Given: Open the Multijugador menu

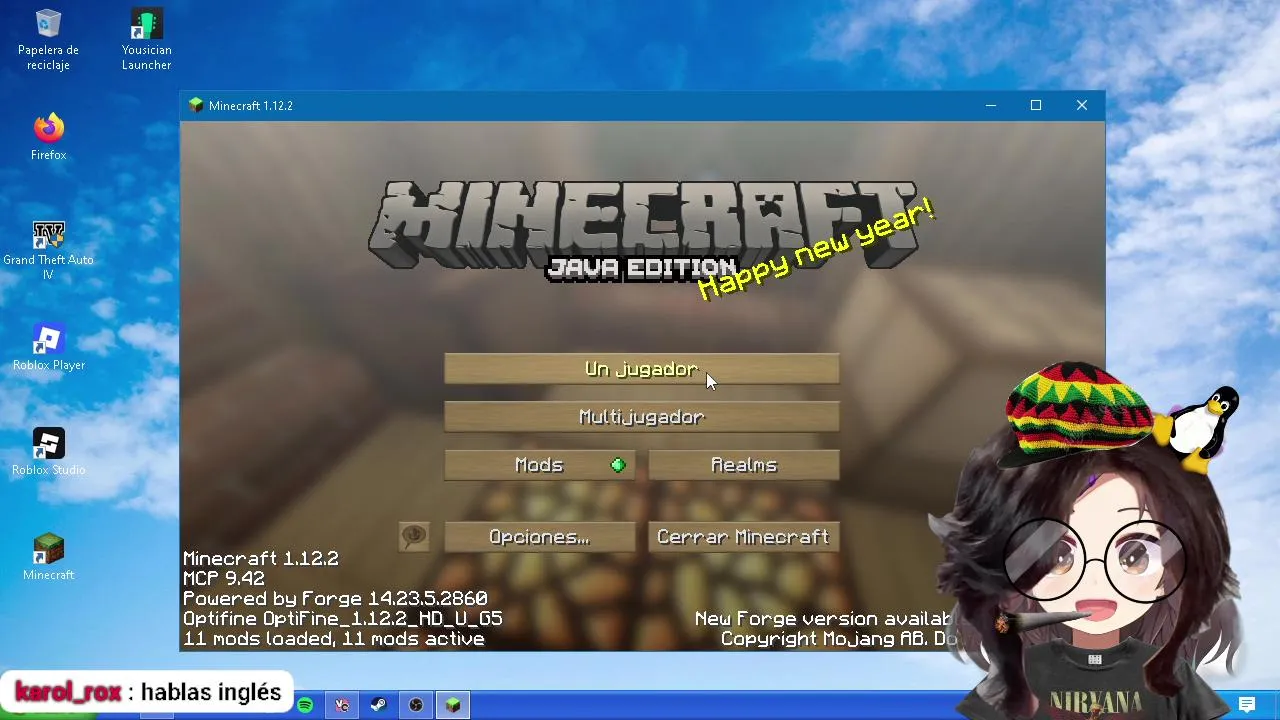Looking at the screenshot, I should (x=641, y=417).
